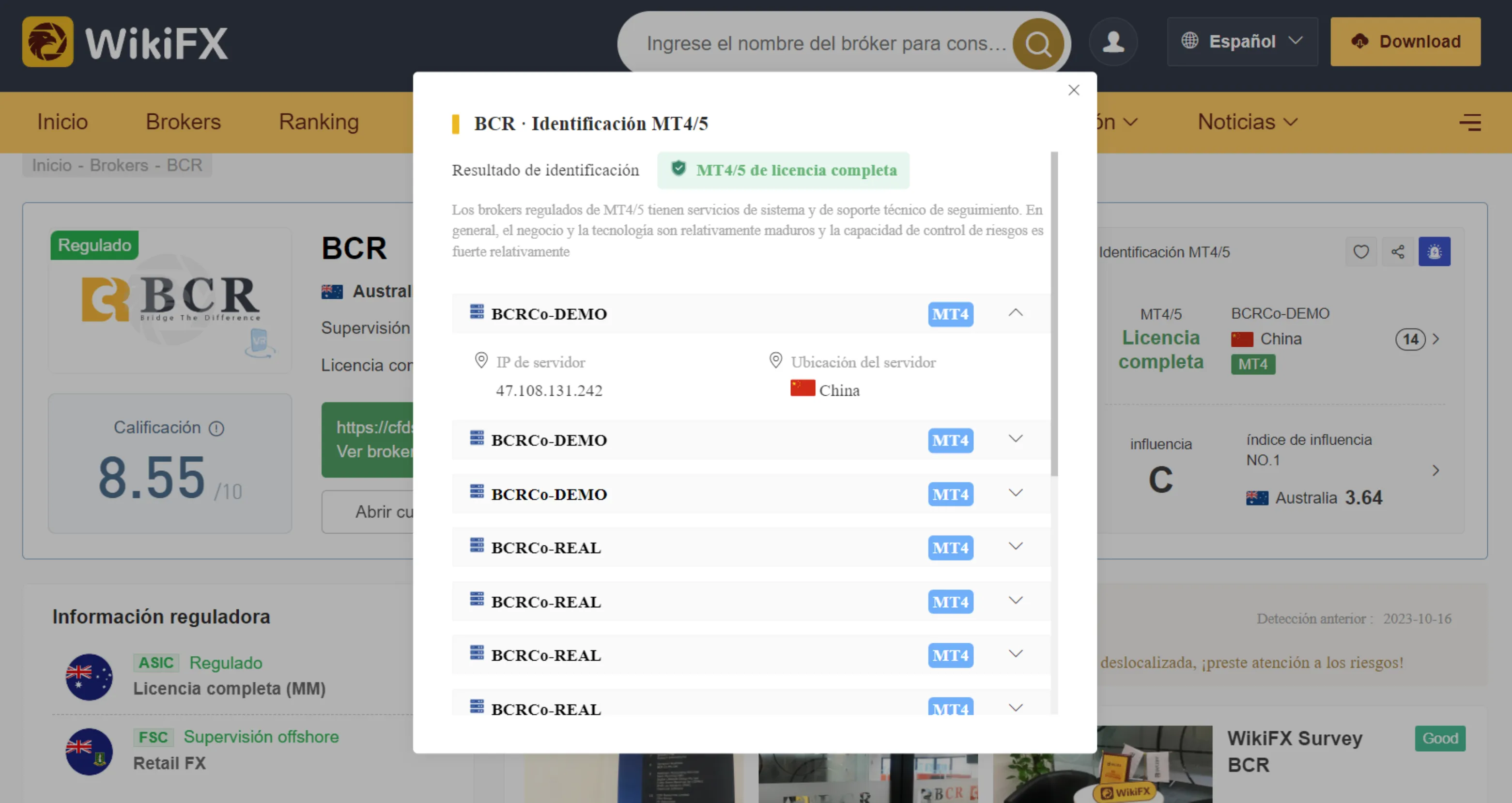Click the share icon
This screenshot has height=803, width=1512.
[x=1398, y=252]
